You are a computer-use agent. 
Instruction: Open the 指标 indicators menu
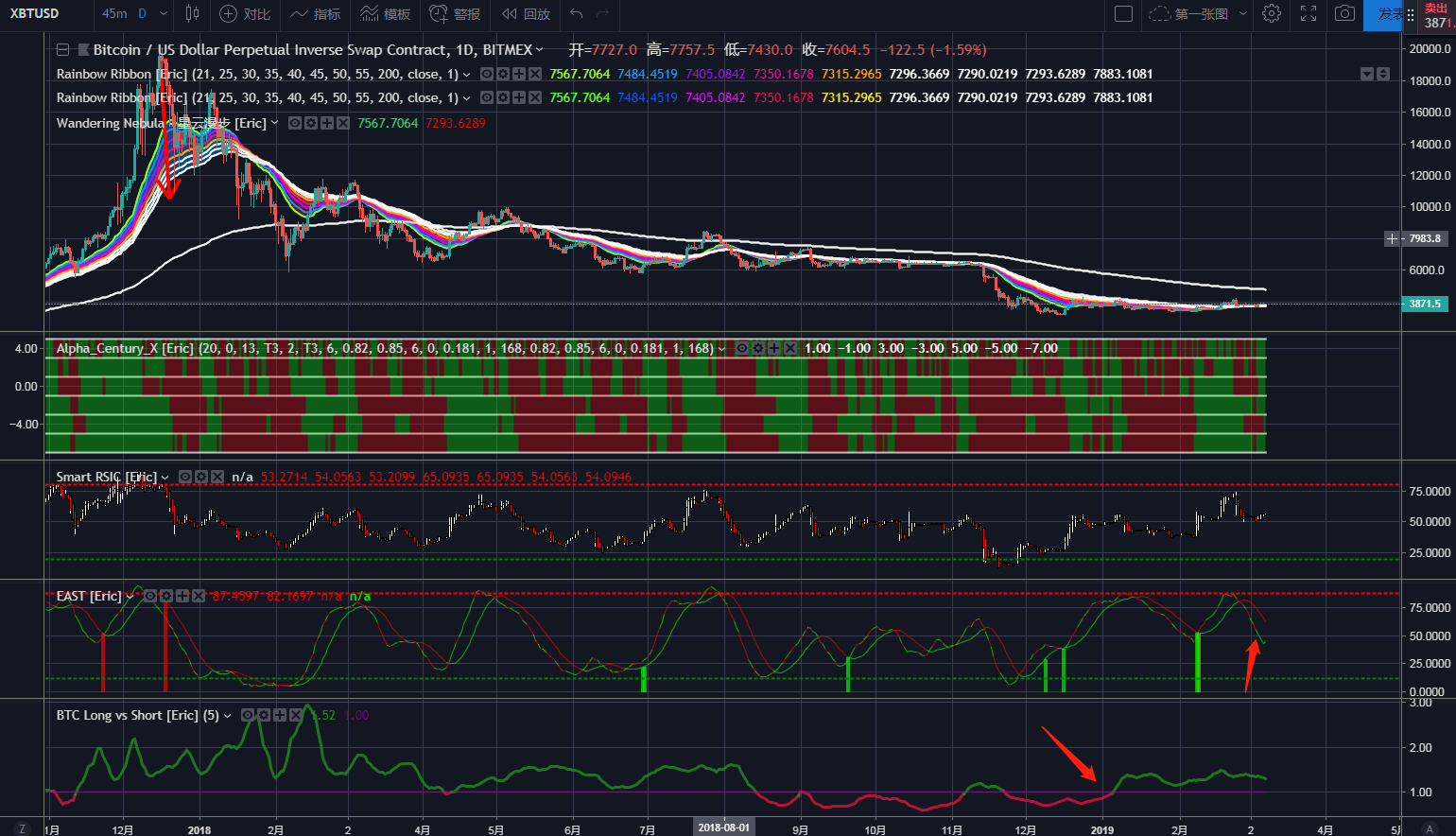tap(316, 14)
